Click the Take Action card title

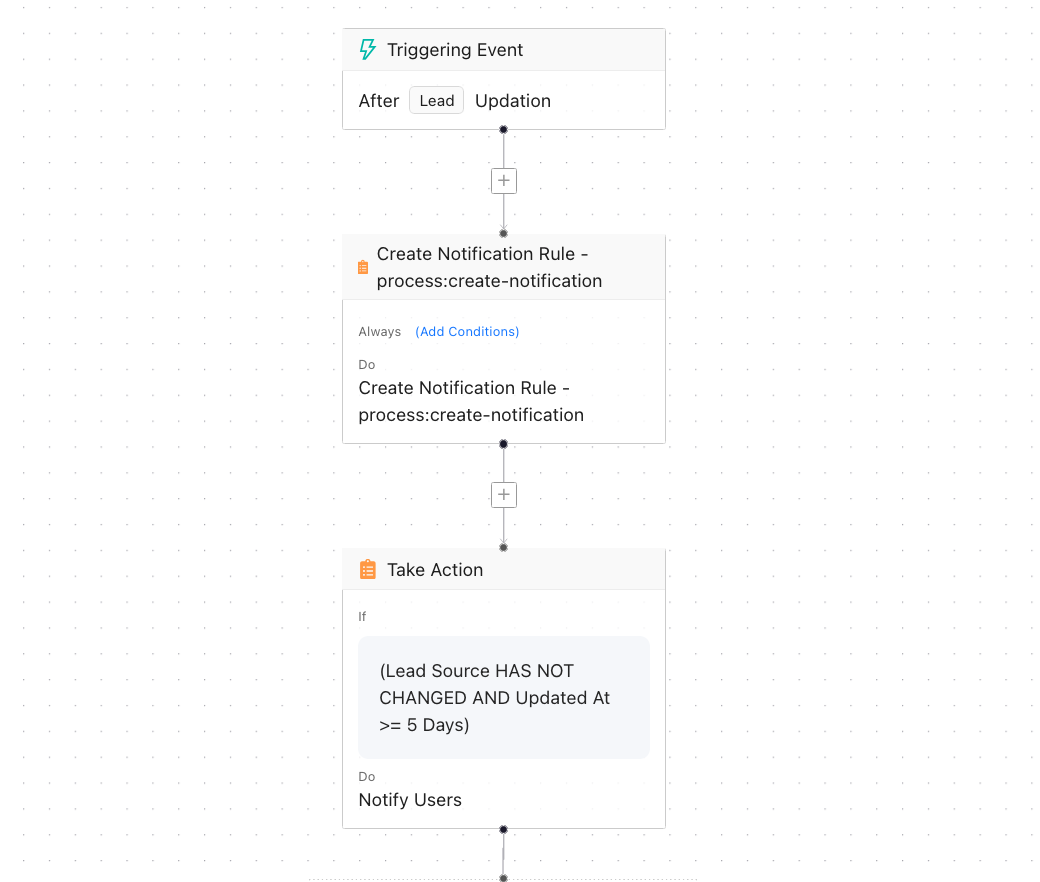(435, 569)
